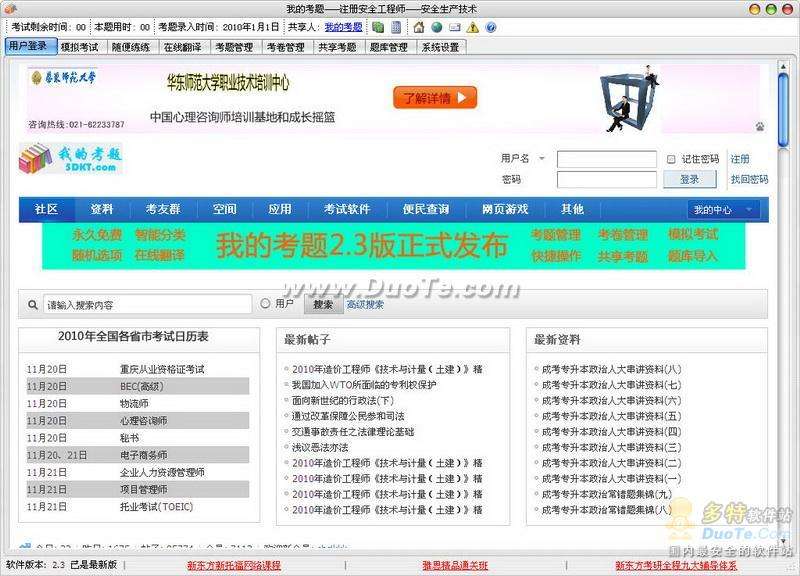Click into the 用户名 input field

[607, 159]
